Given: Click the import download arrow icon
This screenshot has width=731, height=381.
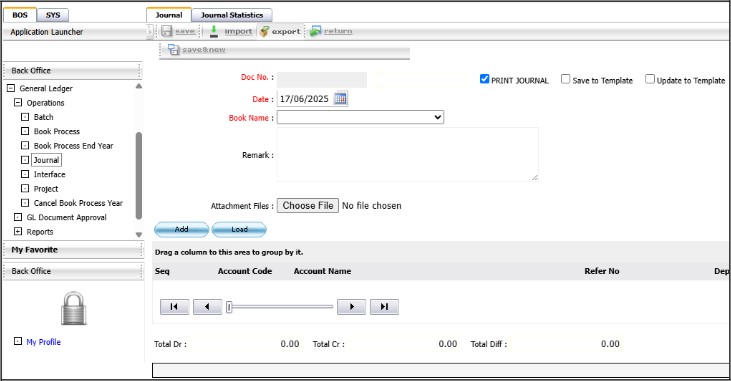Looking at the screenshot, I should pyautogui.click(x=214, y=31).
